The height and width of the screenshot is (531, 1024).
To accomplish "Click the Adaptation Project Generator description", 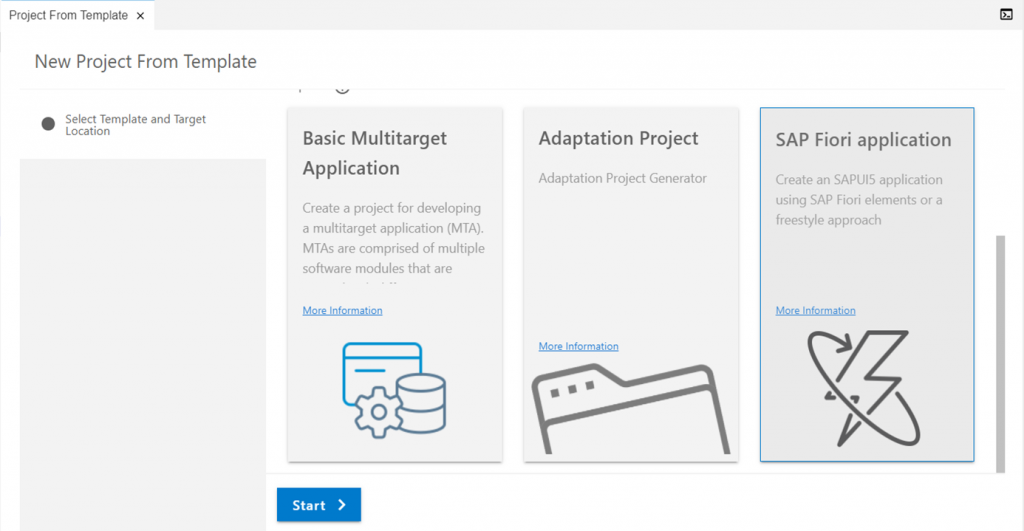I will [622, 178].
